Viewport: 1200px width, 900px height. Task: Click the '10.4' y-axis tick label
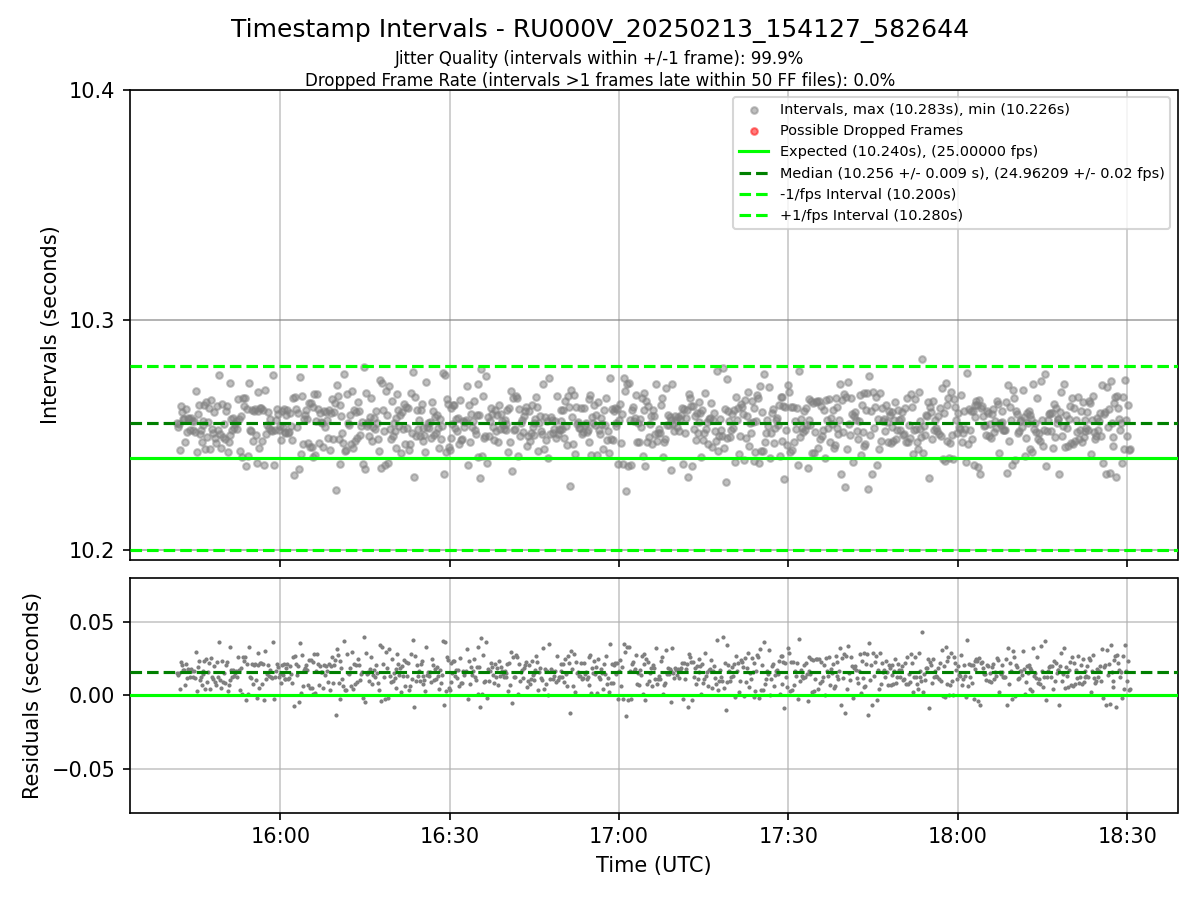[93, 91]
